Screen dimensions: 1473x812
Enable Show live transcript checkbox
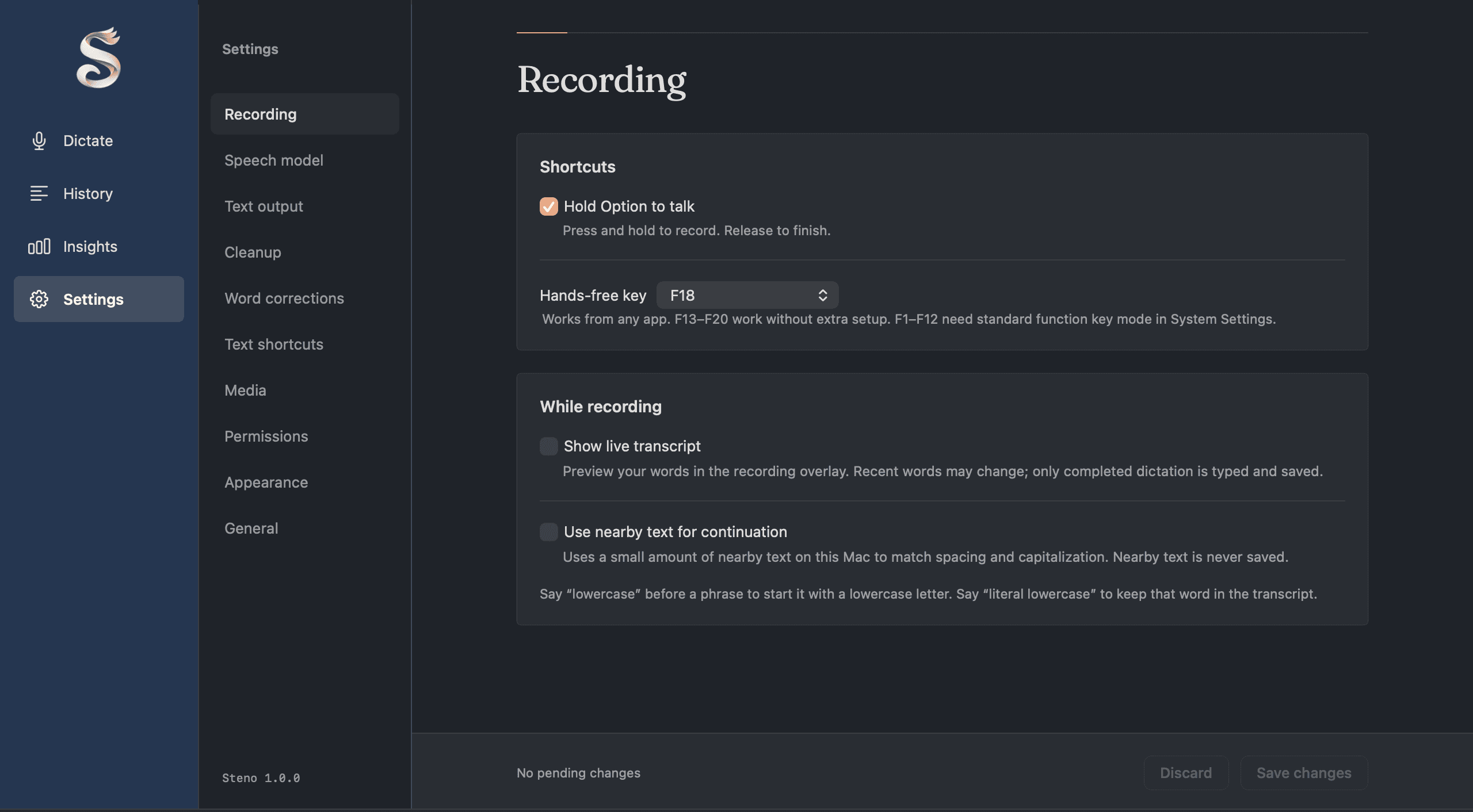coord(549,446)
